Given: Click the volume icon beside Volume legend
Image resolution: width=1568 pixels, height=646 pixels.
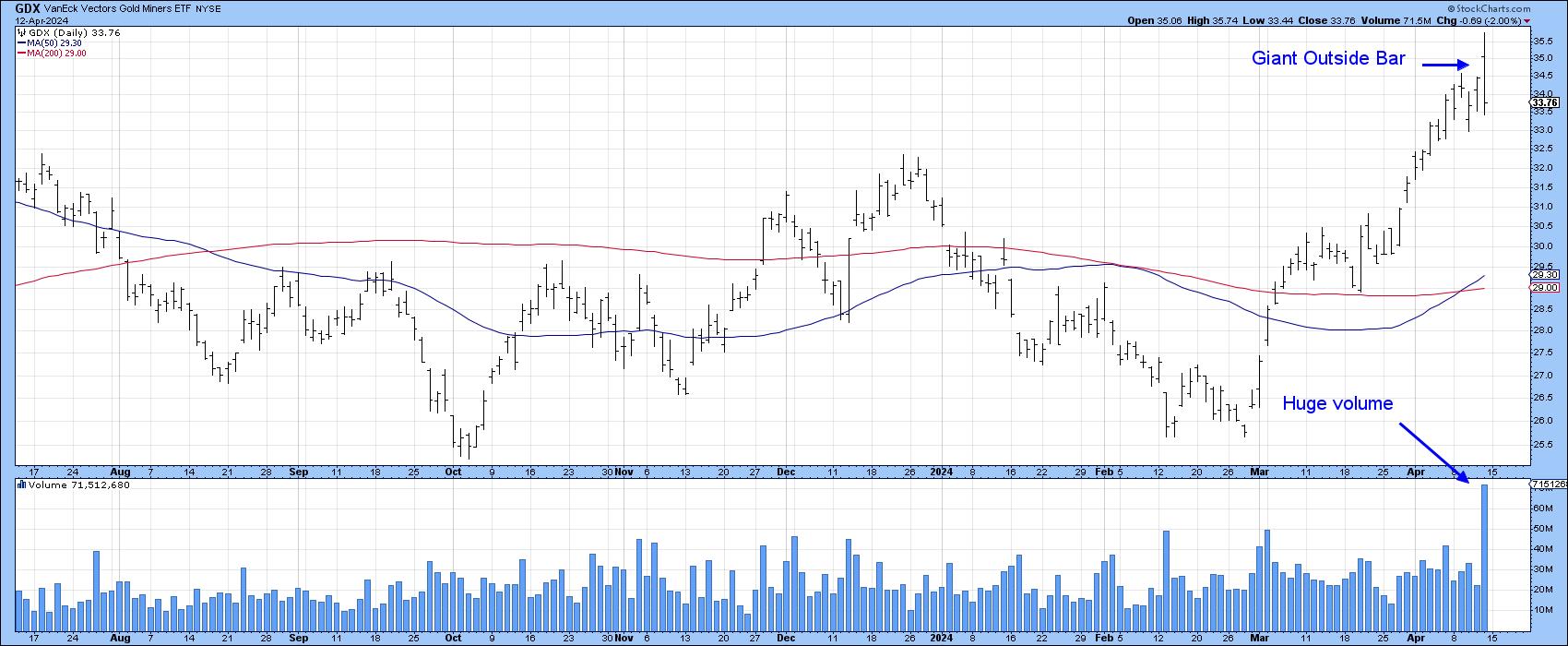Looking at the screenshot, I should 20,484.
